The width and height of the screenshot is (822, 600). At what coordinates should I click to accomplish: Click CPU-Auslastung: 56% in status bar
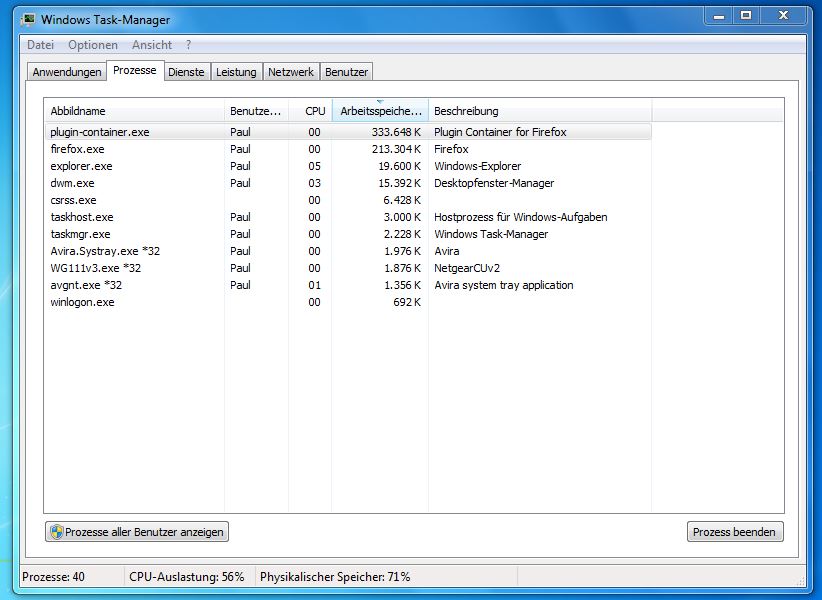point(187,577)
